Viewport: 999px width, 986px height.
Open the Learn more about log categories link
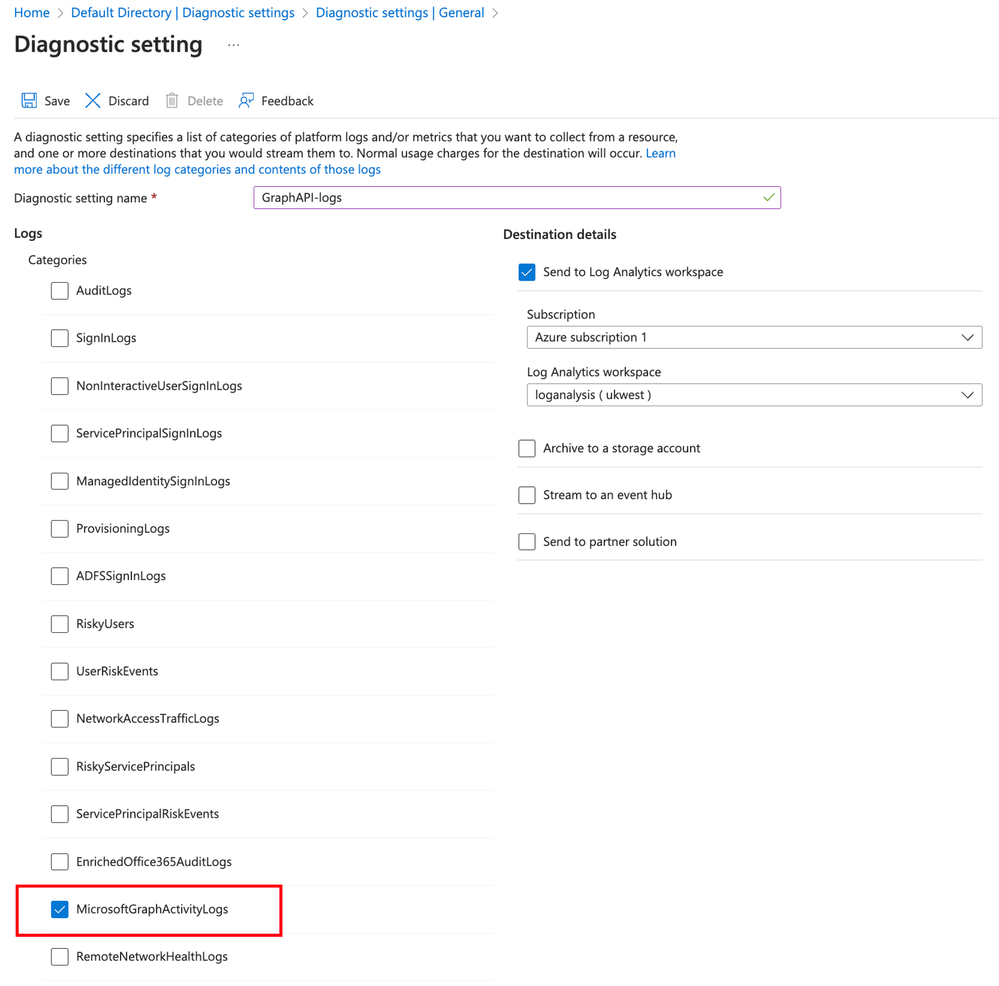pos(197,170)
